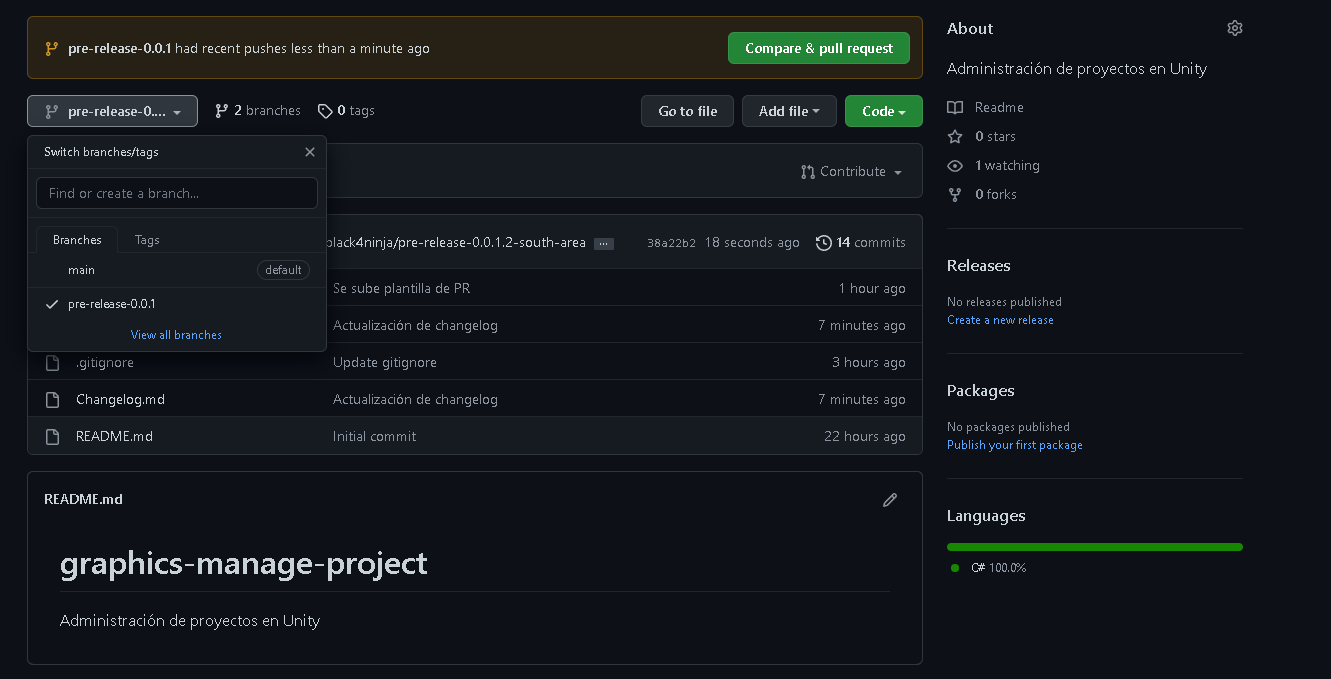Close the Switch branches/tags popup

310,152
